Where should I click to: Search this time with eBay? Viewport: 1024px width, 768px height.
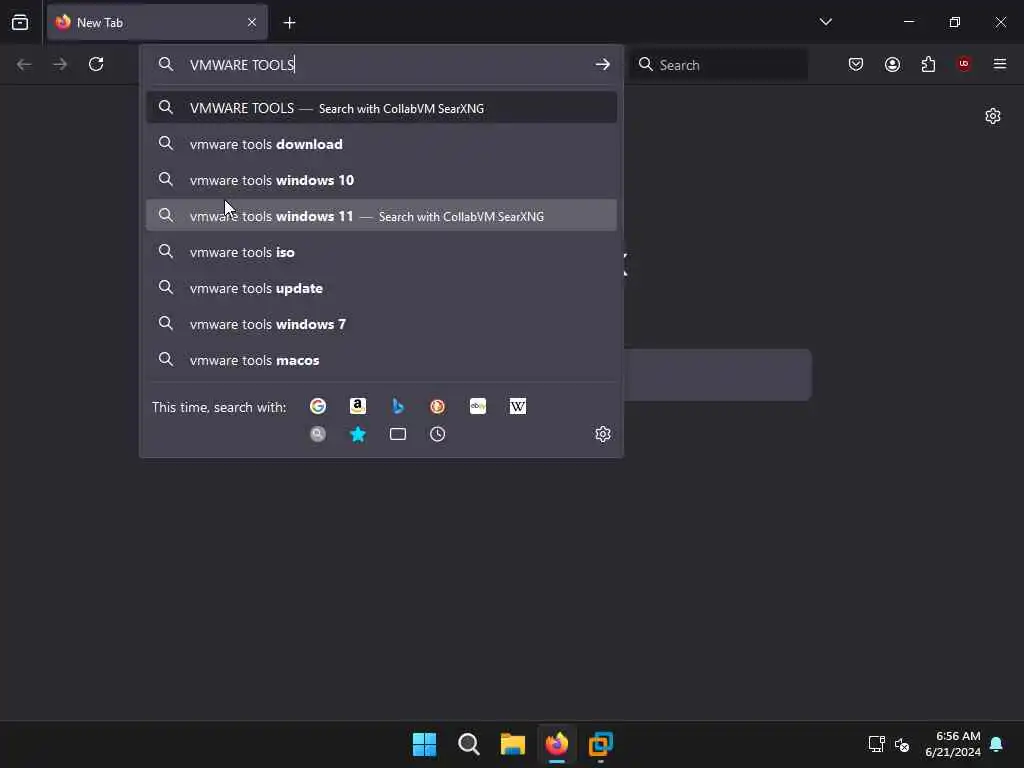[477, 406]
